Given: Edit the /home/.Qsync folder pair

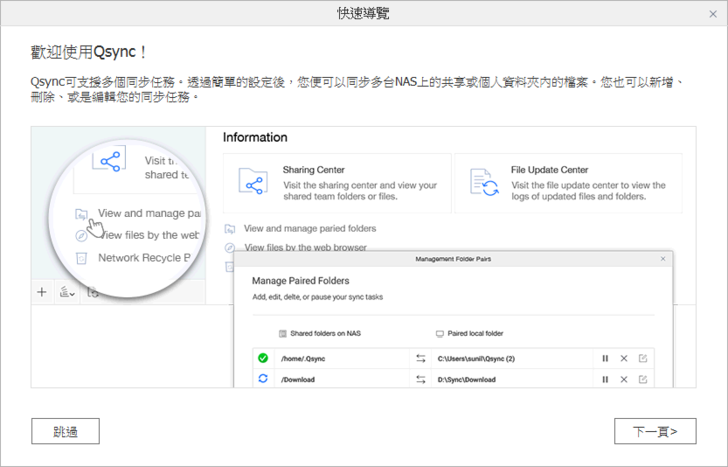Looking at the screenshot, I should point(643,358).
